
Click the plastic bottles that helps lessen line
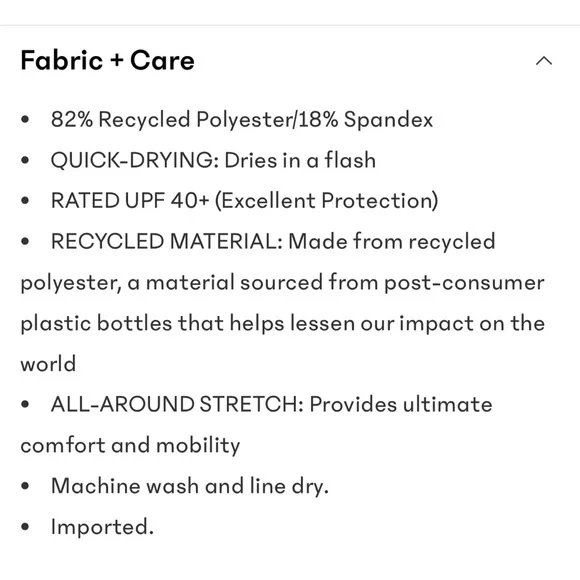[283, 323]
